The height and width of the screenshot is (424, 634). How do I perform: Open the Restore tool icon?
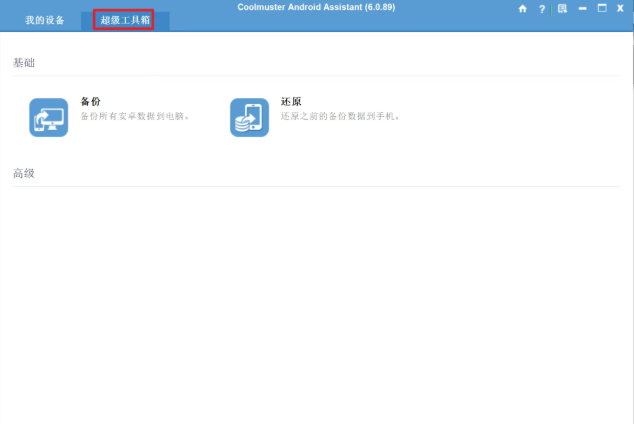tap(249, 117)
